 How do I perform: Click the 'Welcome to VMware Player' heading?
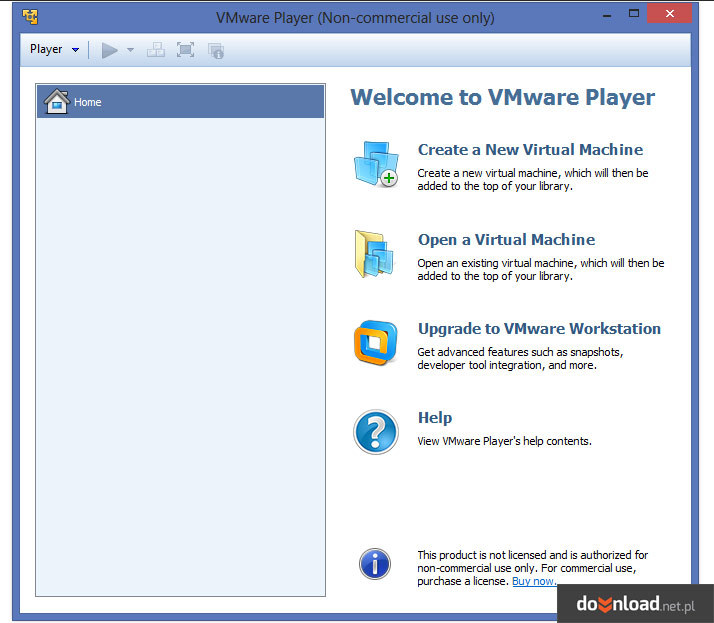click(502, 97)
